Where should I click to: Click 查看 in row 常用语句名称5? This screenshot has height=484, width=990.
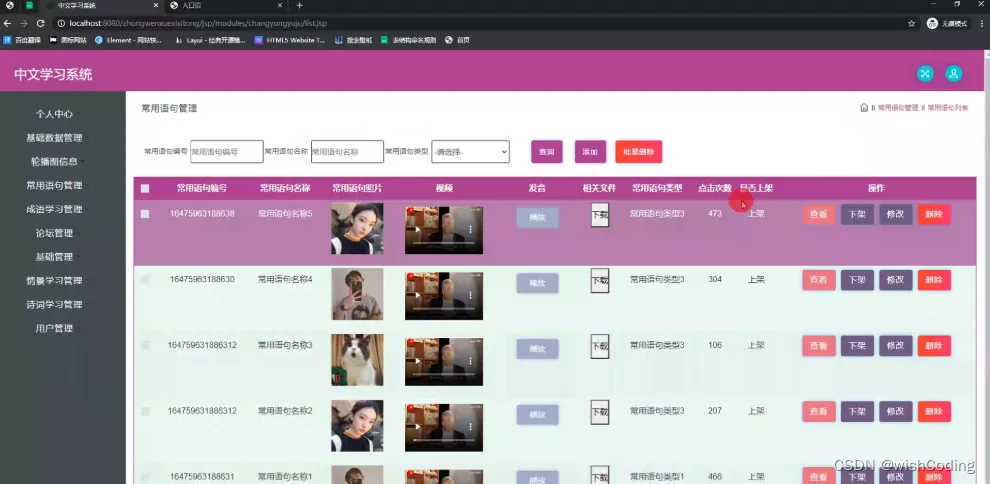coord(819,215)
